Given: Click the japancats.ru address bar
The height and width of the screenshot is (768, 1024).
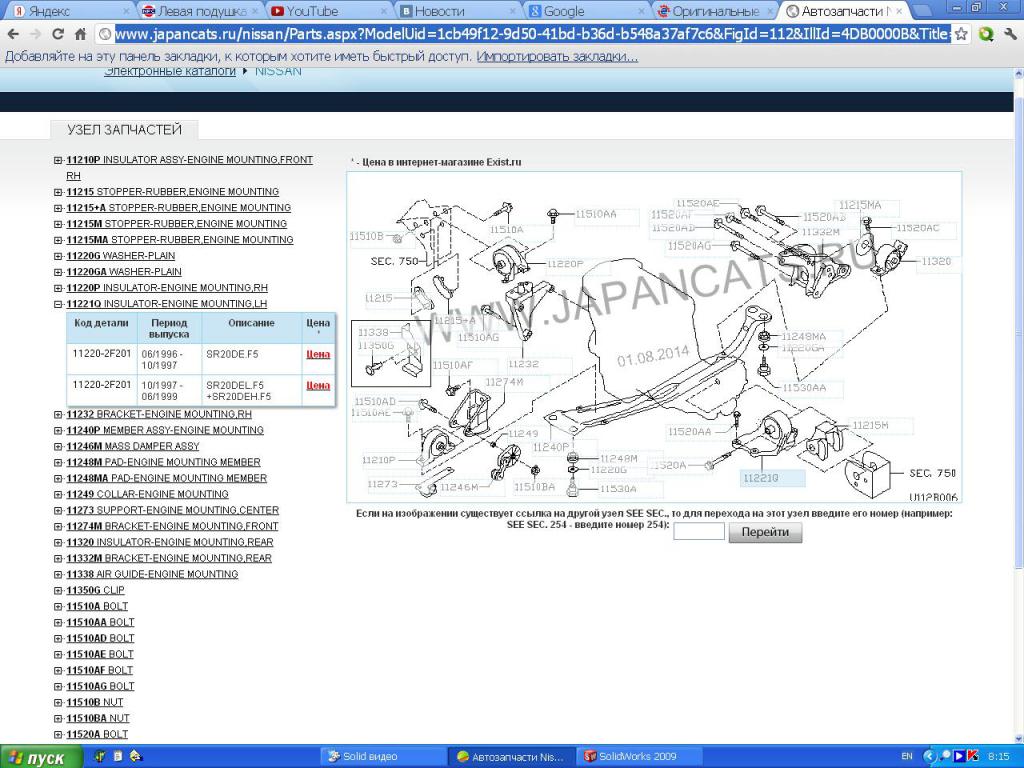Looking at the screenshot, I should pyautogui.click(x=532, y=34).
